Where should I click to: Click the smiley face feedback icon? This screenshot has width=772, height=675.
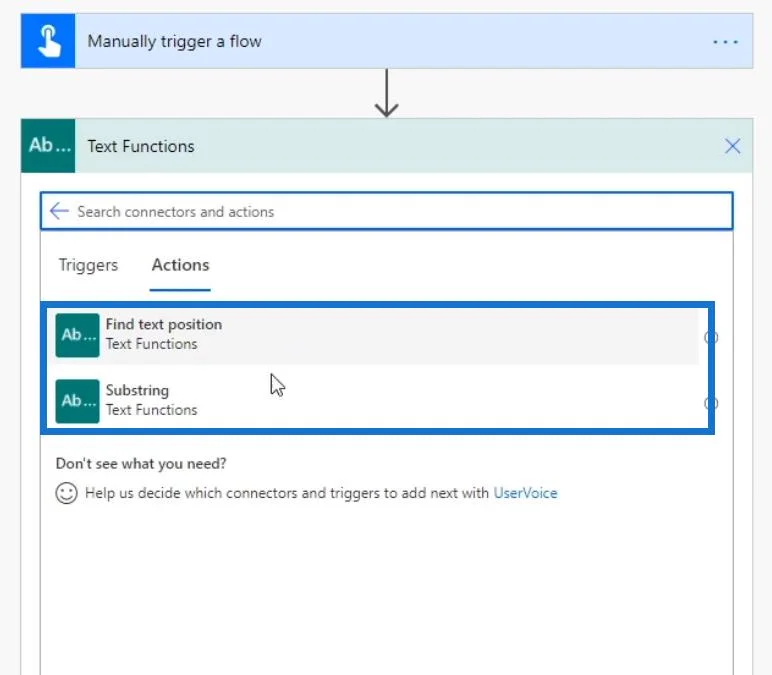coord(66,493)
